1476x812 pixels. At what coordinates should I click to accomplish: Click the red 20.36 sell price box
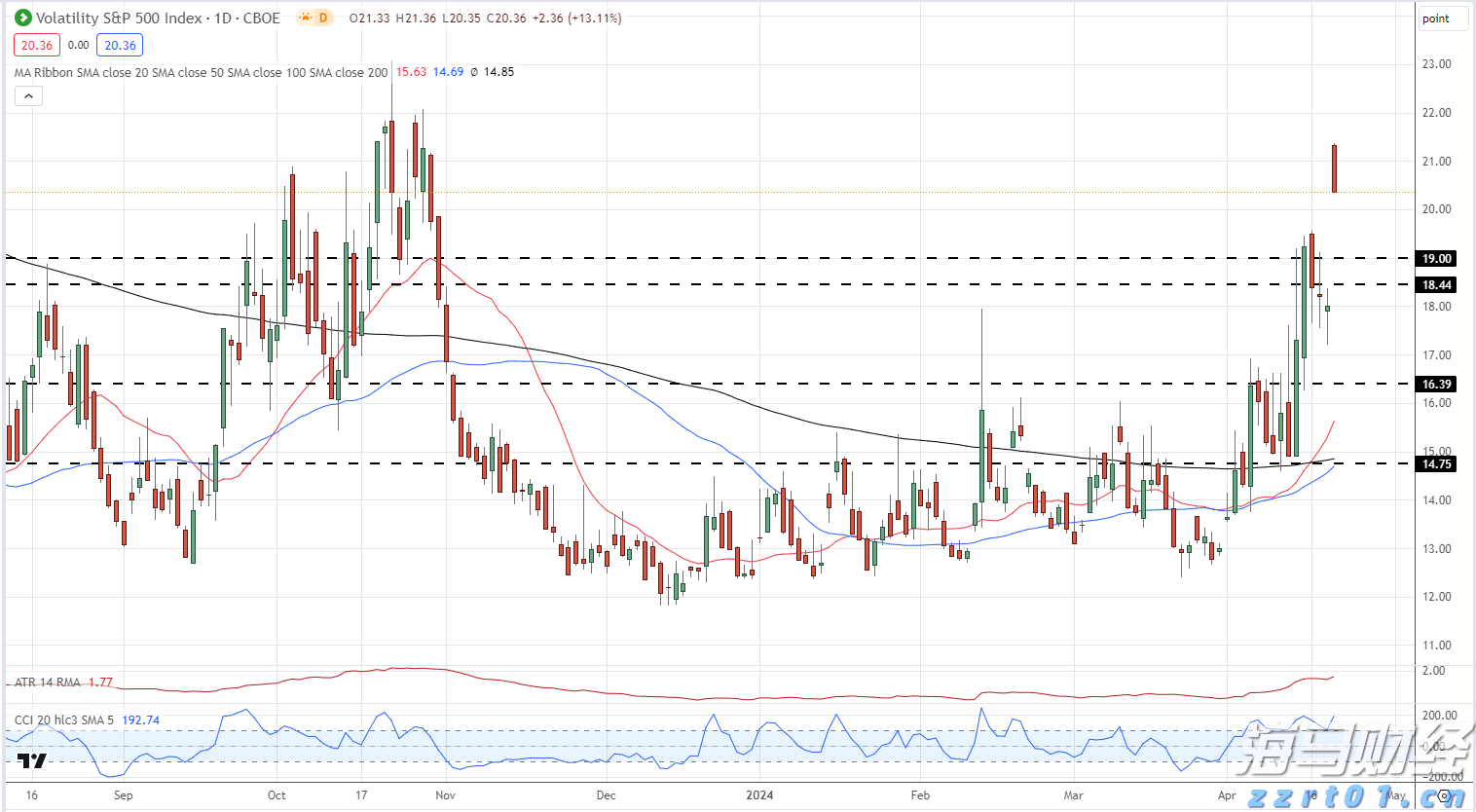[37, 45]
